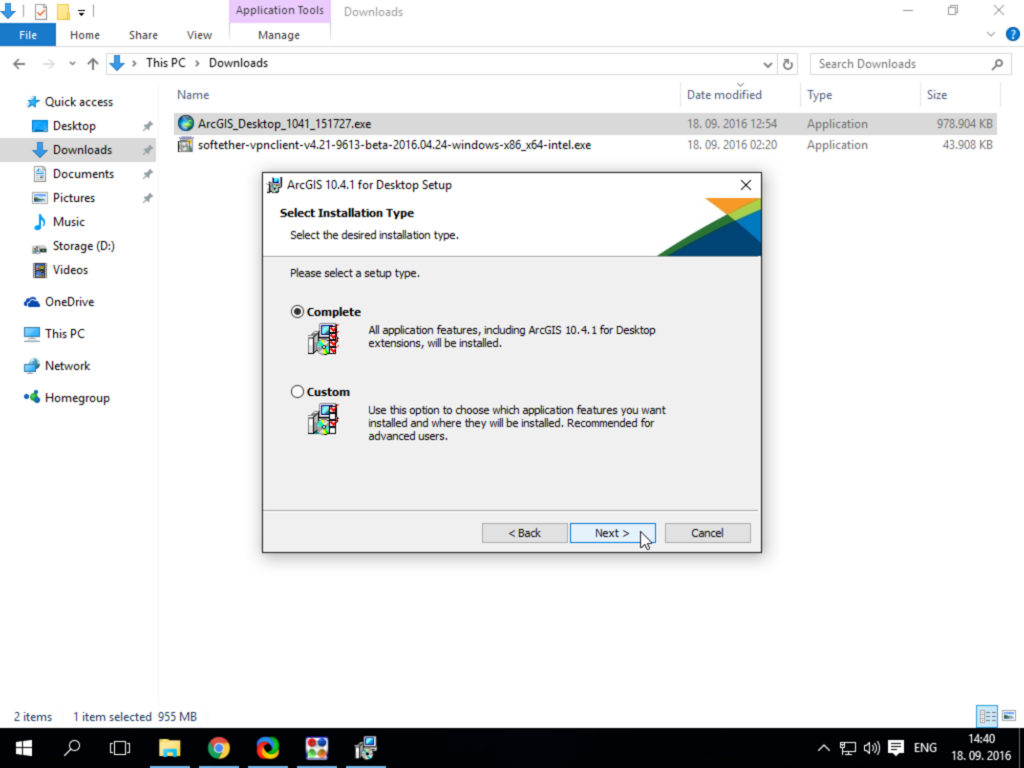Open the View ribbon tab

199,35
